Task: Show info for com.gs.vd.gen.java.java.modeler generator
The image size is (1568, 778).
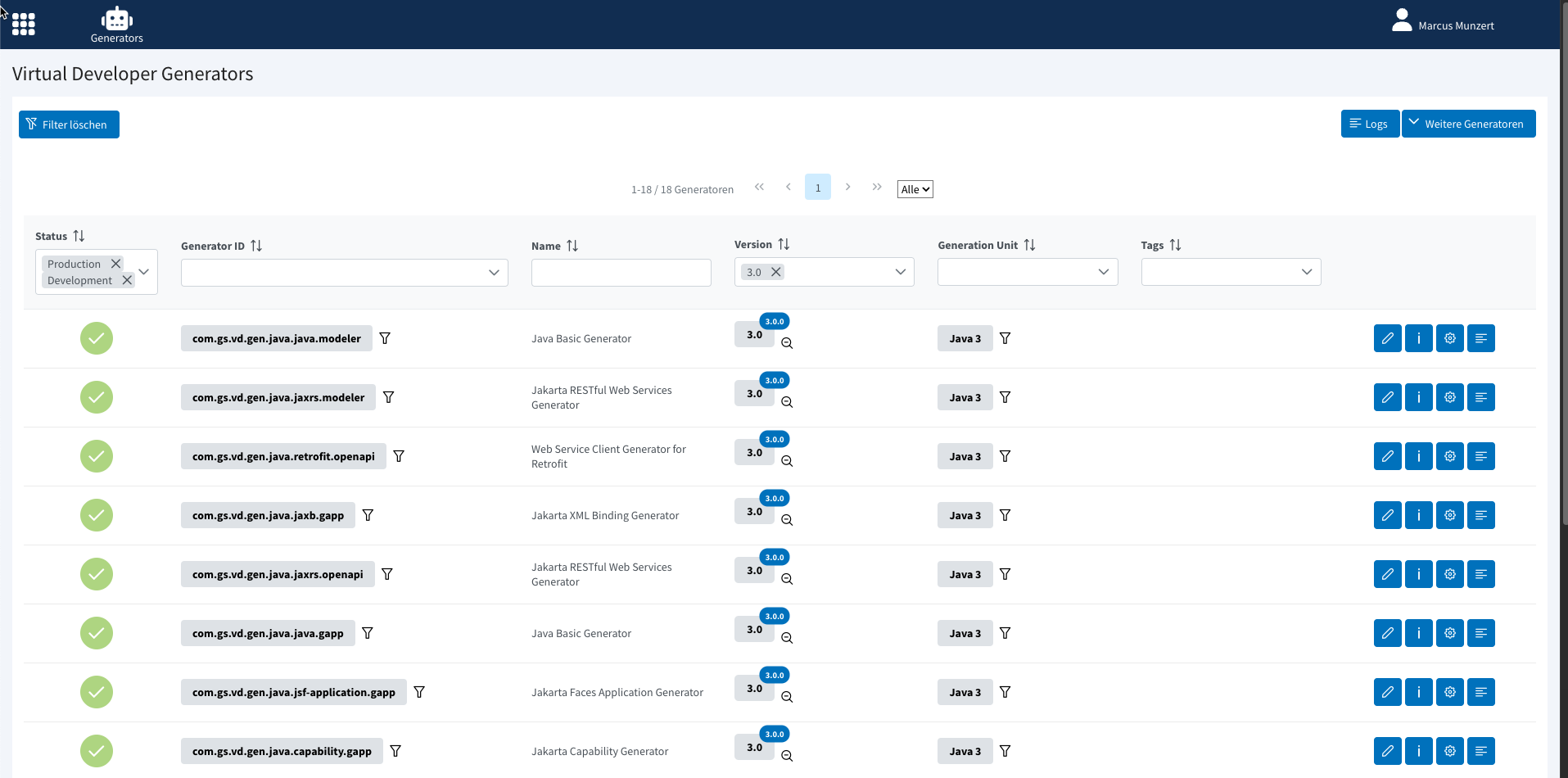Action: coord(1418,338)
